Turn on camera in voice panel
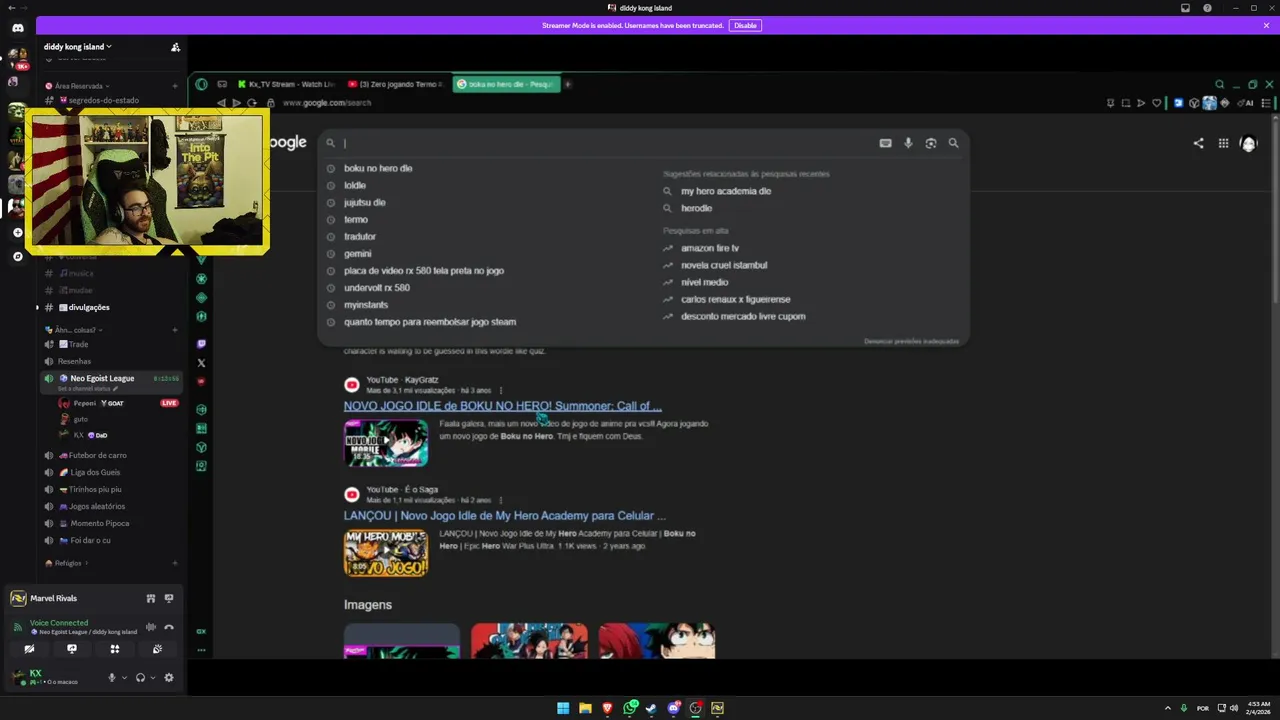 29,649
